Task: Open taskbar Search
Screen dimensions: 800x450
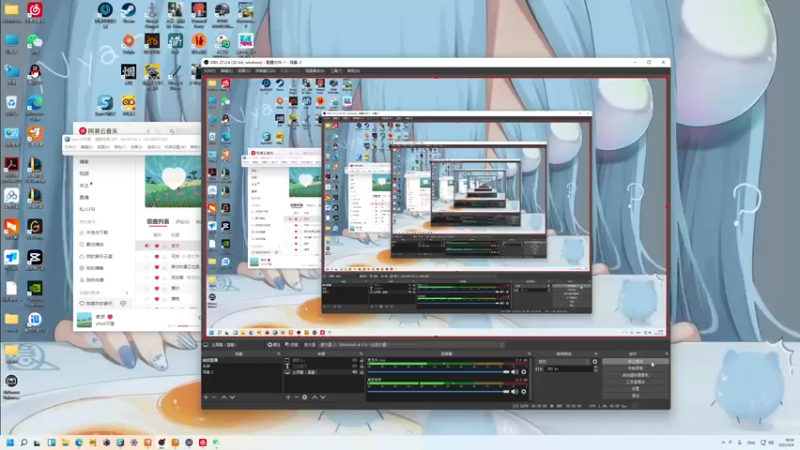Action: pos(23,442)
